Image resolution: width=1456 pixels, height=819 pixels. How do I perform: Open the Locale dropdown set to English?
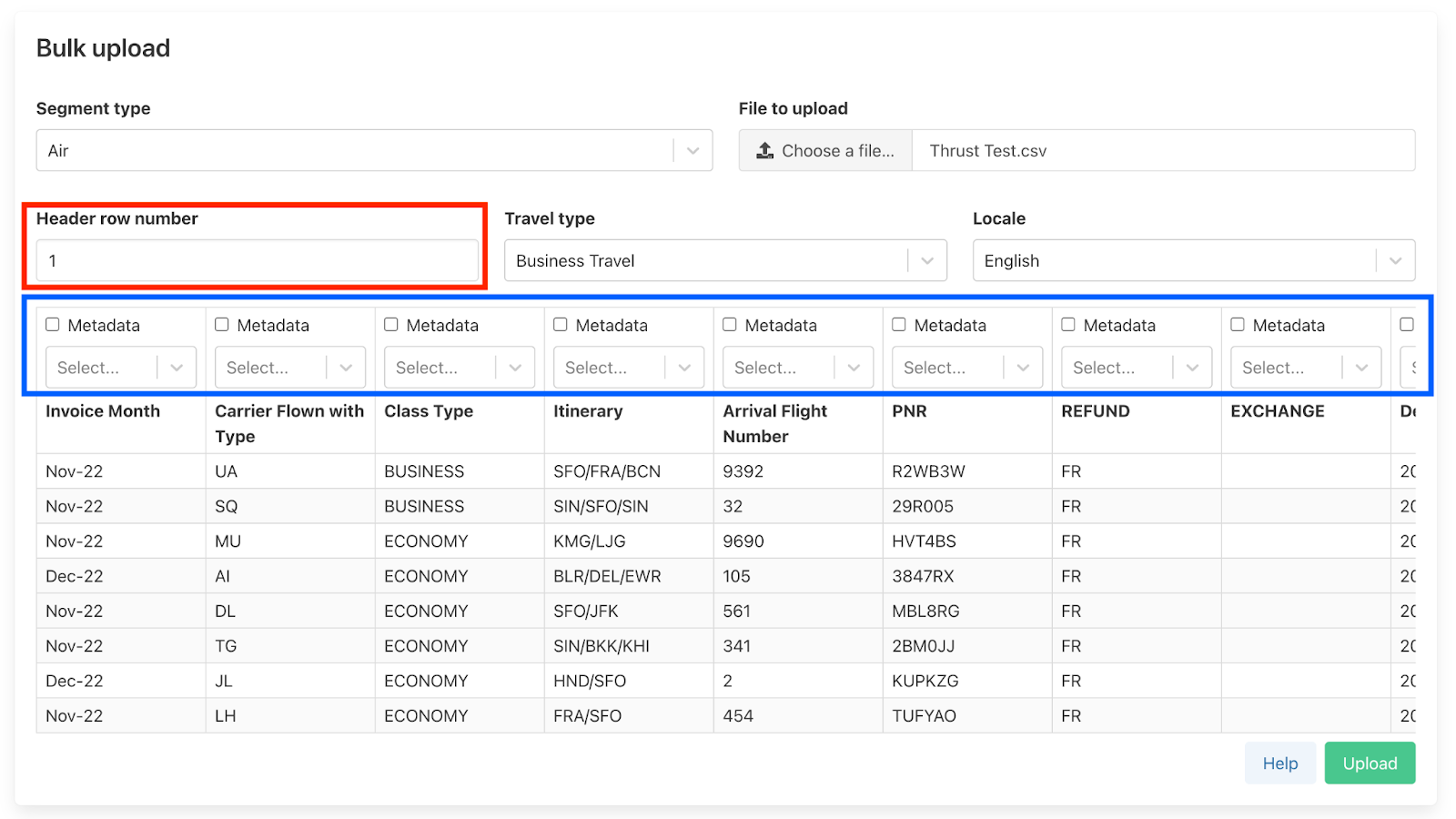tap(1192, 261)
